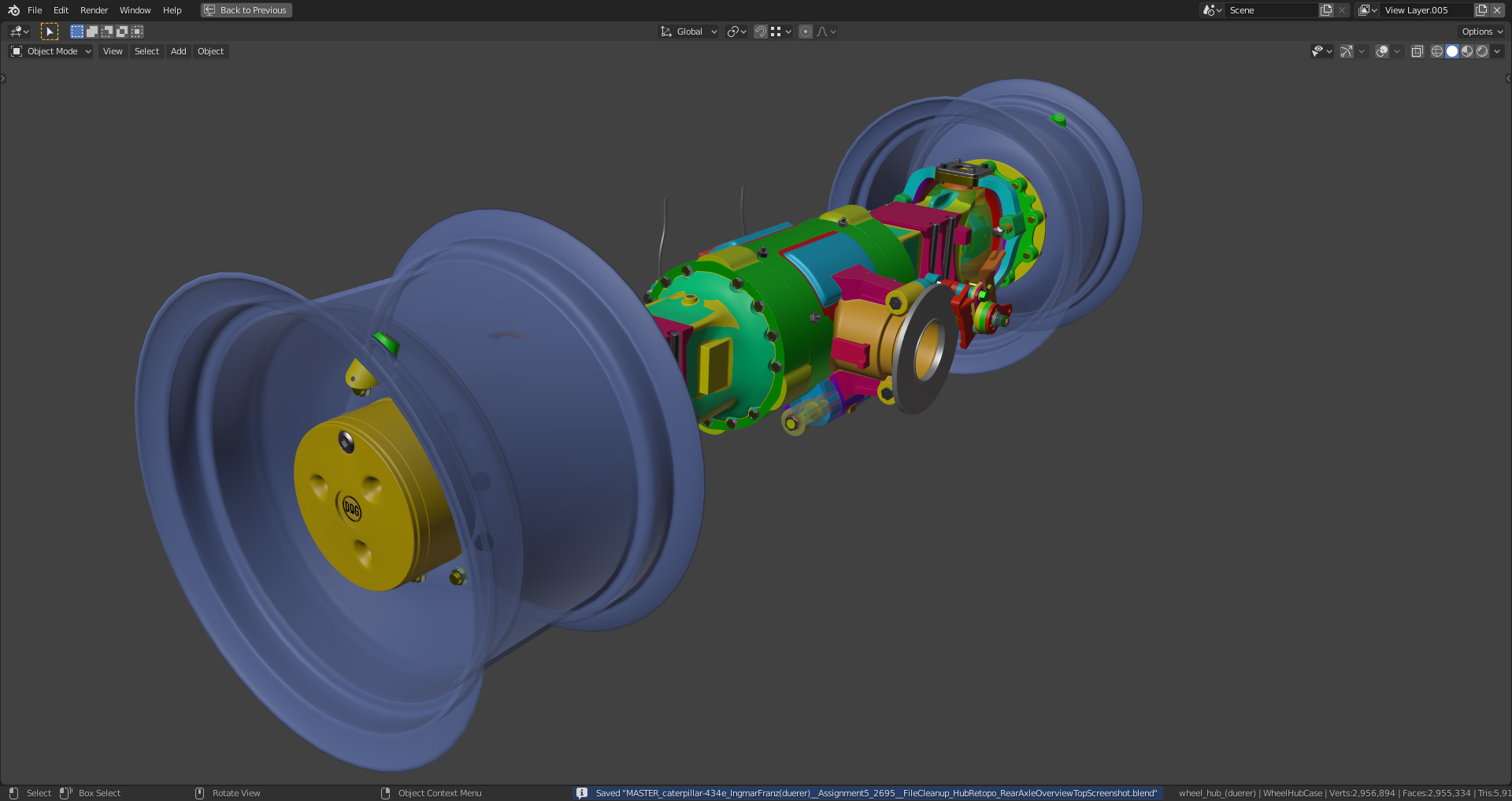1512x801 pixels.
Task: Open the viewport Object menu
Action: (x=211, y=51)
